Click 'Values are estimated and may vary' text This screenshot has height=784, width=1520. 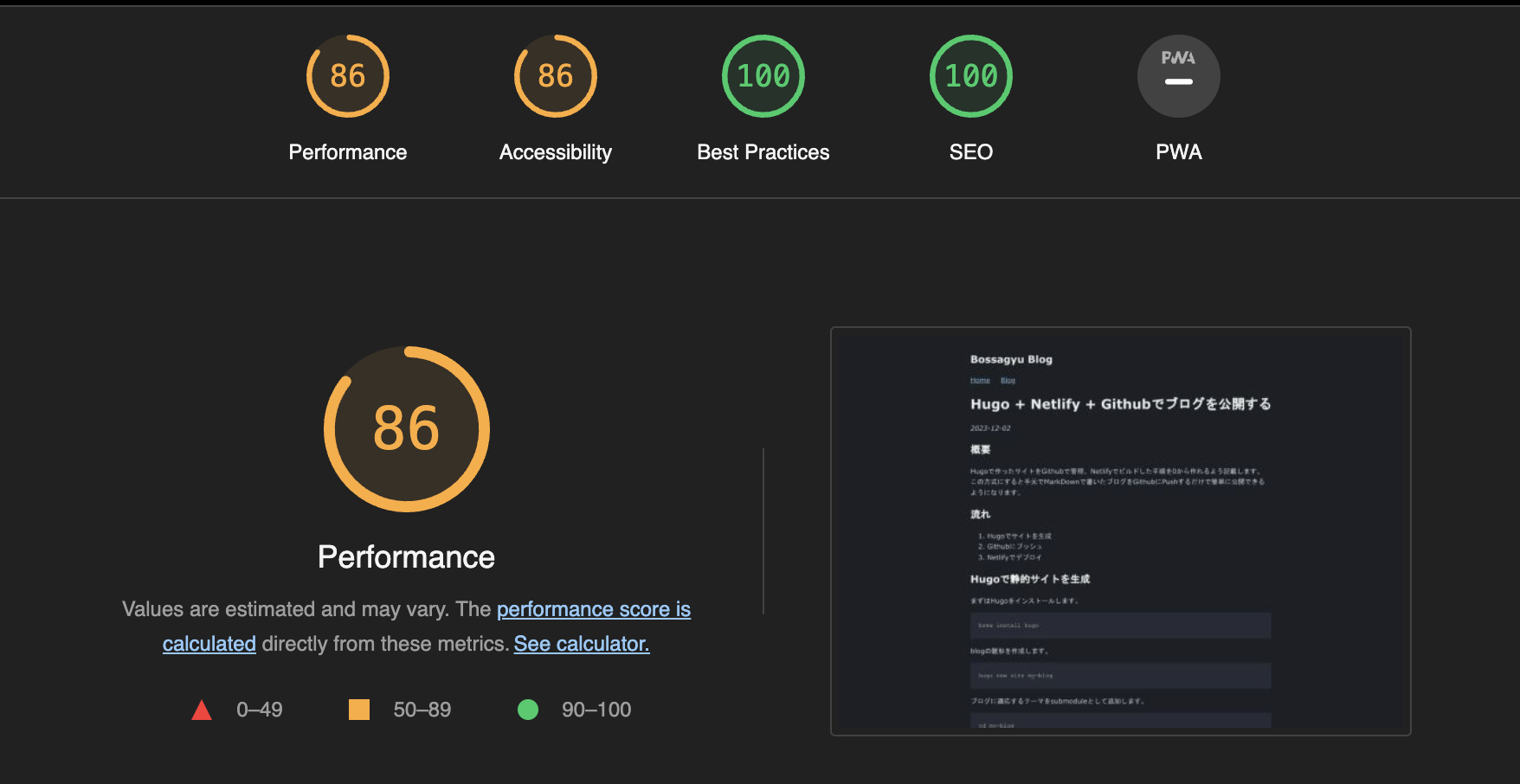click(x=286, y=609)
